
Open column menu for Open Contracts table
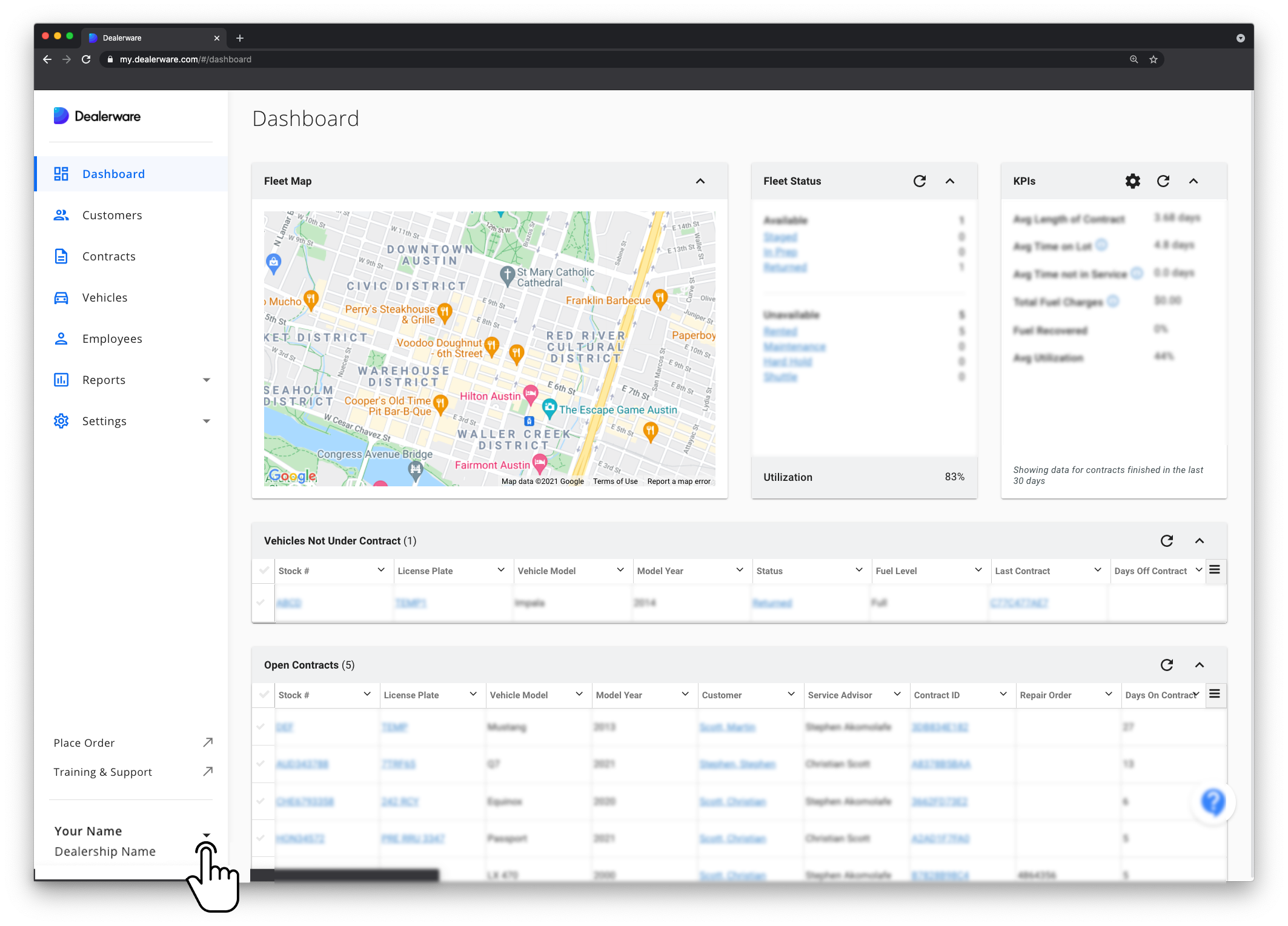coord(1215,694)
